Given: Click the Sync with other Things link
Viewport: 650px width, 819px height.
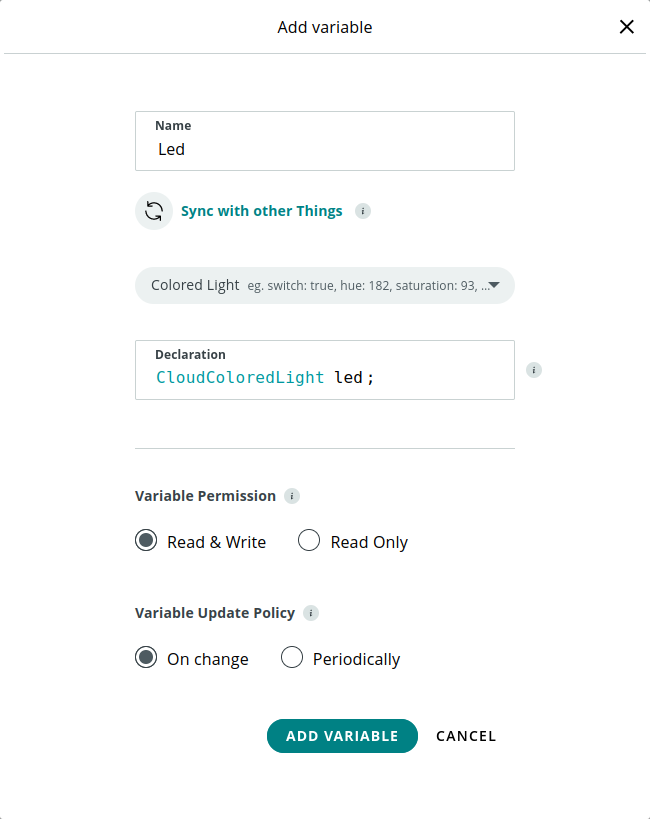Looking at the screenshot, I should (x=261, y=211).
